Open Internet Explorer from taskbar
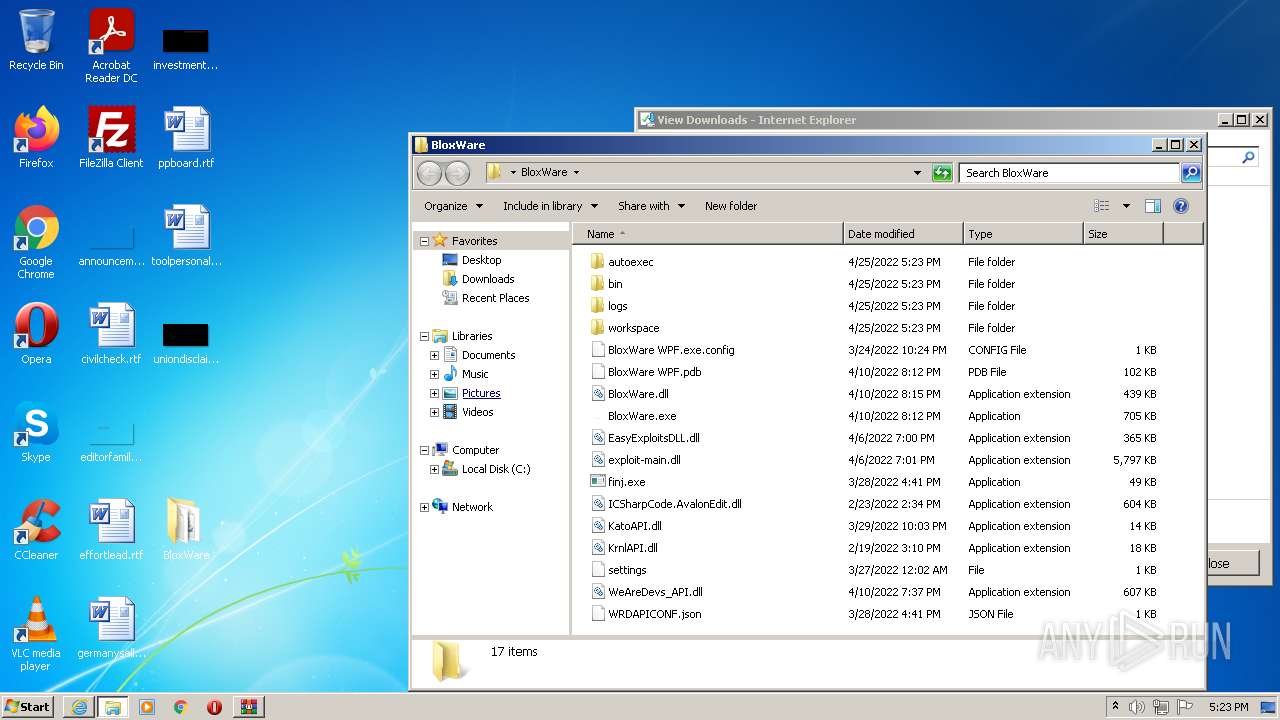The image size is (1280, 720). pos(79,707)
